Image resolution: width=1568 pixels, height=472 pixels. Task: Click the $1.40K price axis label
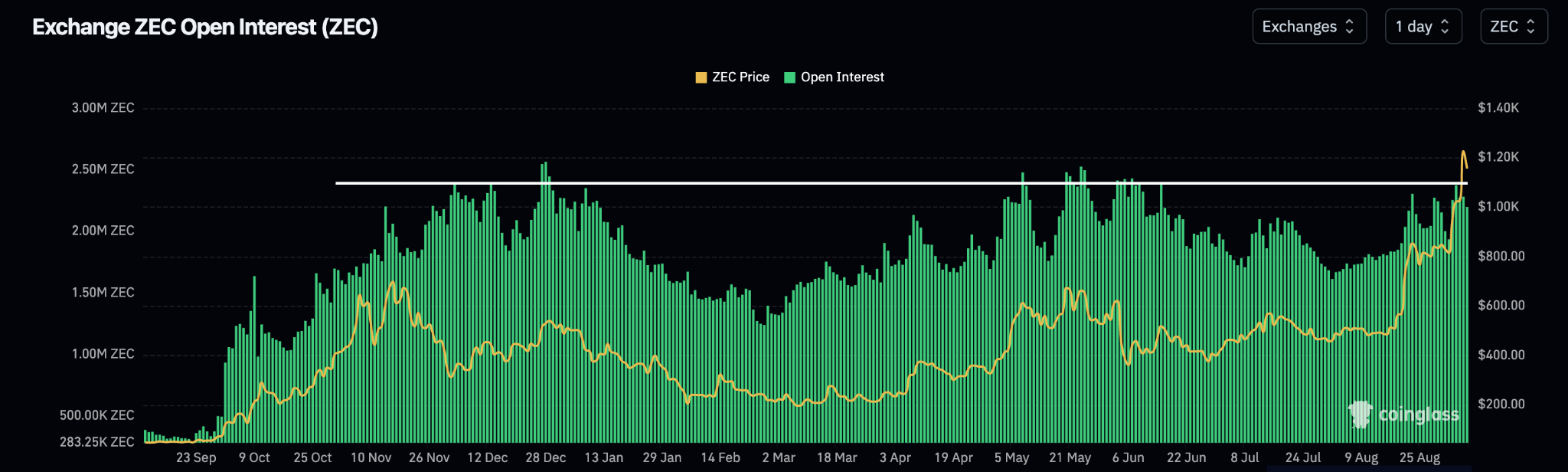(x=1498, y=108)
